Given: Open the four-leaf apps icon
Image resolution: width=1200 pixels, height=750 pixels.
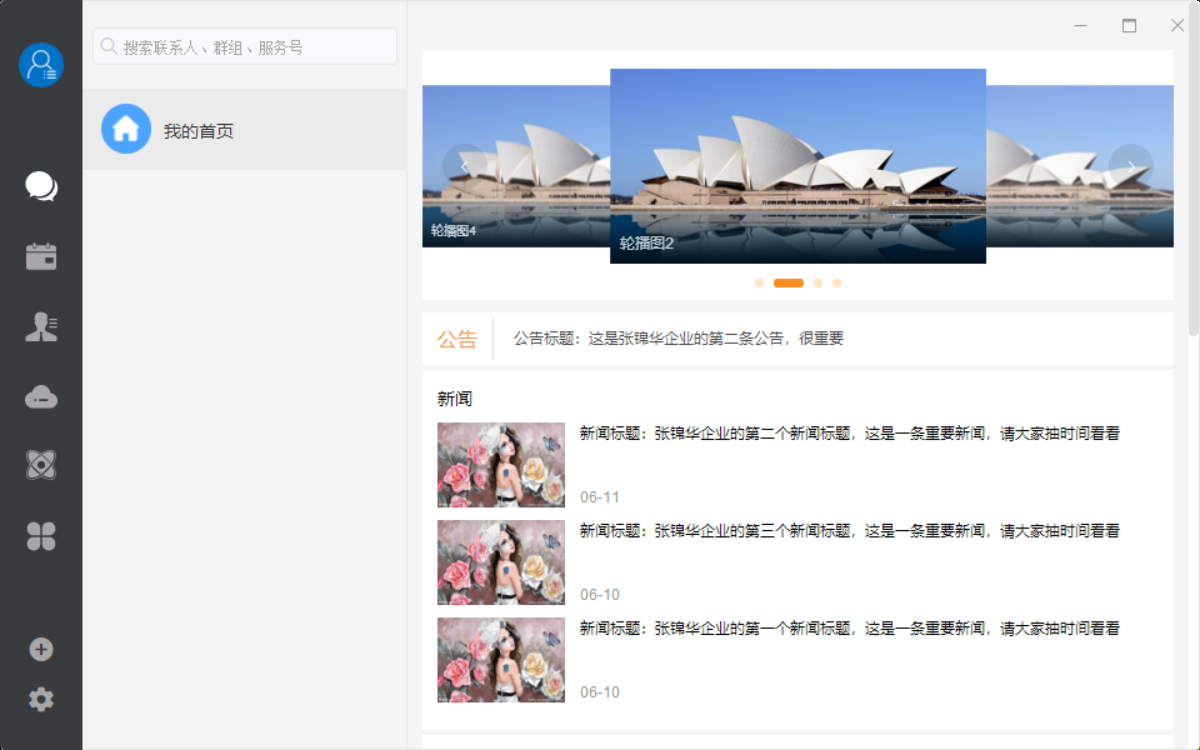Looking at the screenshot, I should point(41,537).
